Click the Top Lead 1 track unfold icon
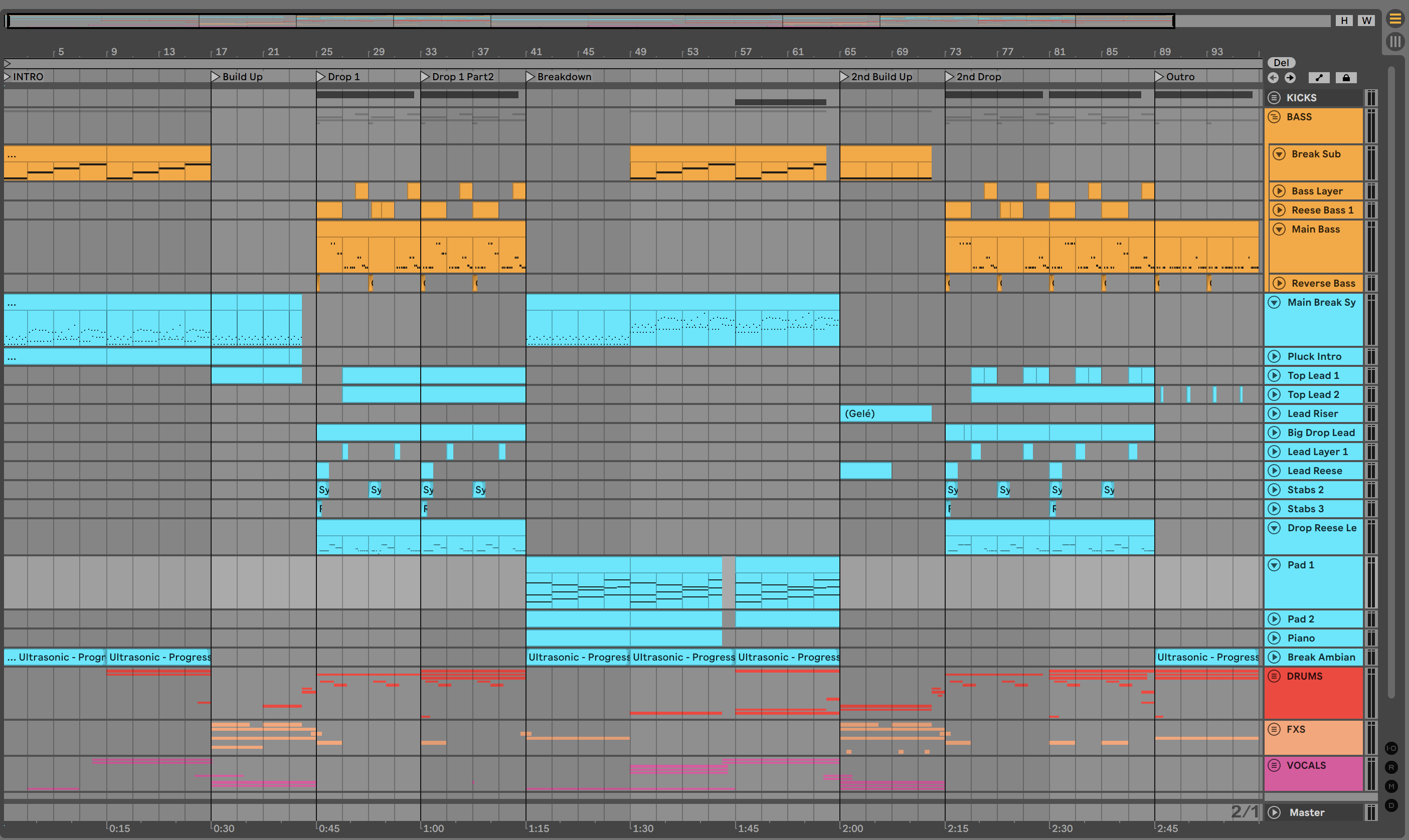Screen dimensions: 1409x840 (1274, 375)
